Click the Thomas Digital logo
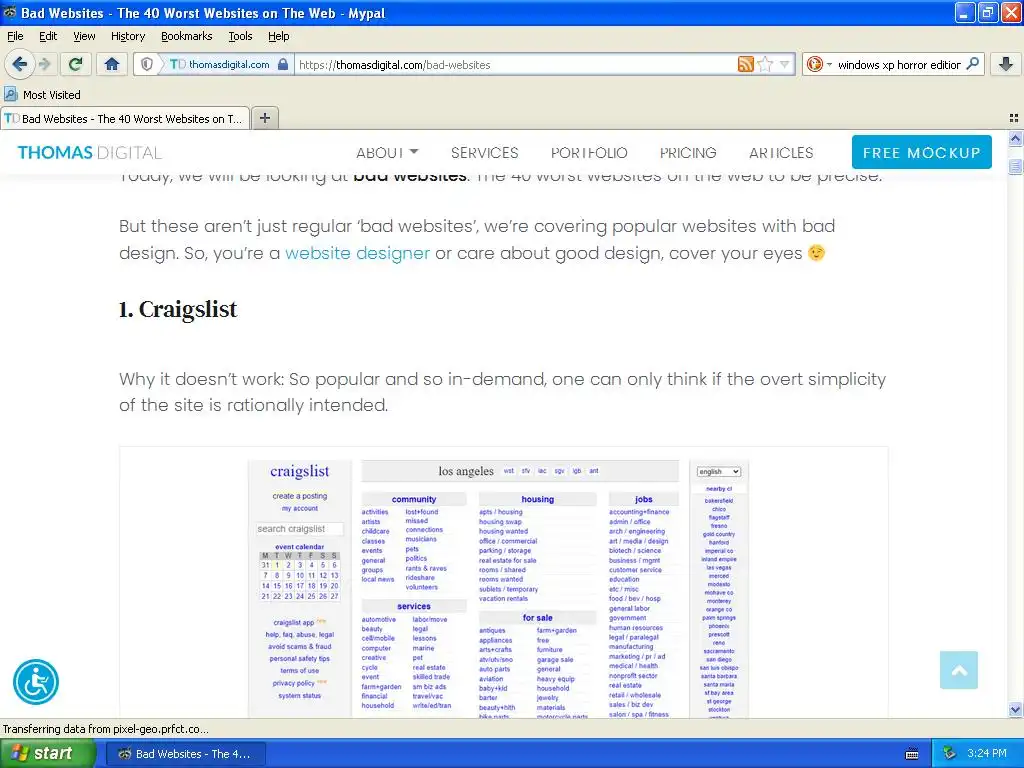 click(x=89, y=153)
